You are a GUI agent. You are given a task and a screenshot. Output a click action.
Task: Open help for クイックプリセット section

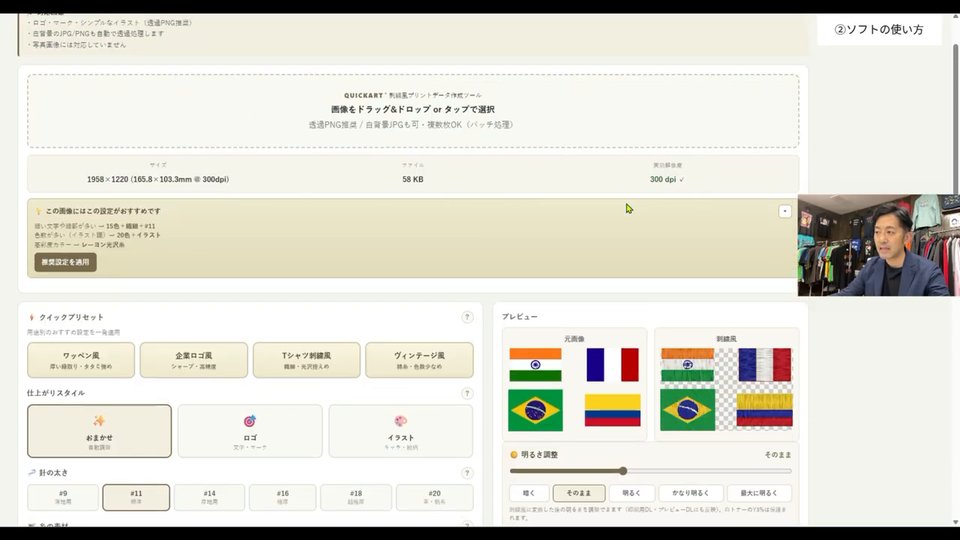[467, 317]
